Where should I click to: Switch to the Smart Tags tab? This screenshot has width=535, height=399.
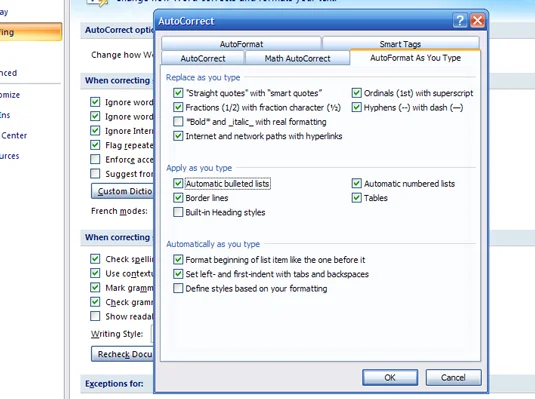coord(400,44)
